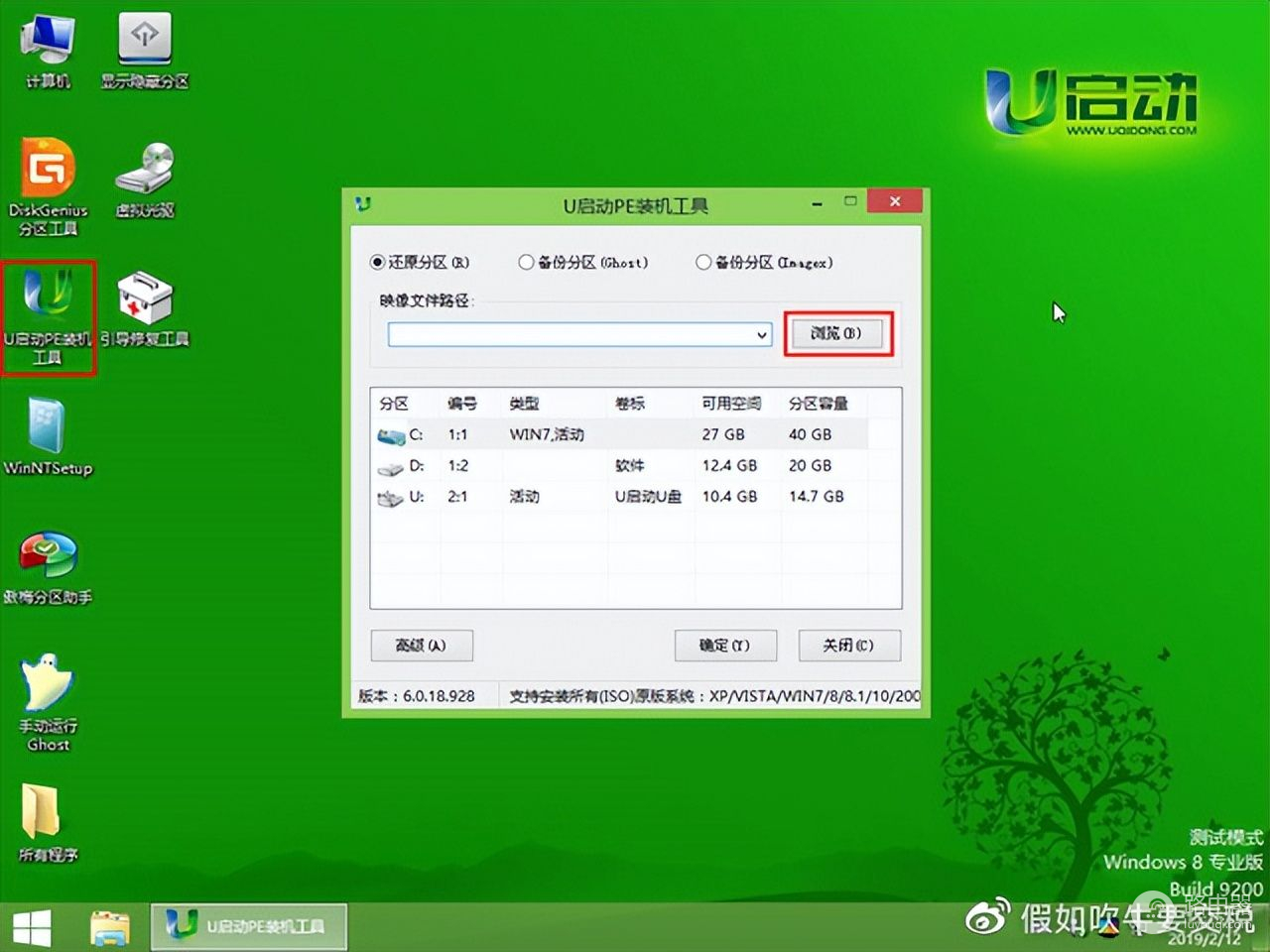This screenshot has height=952, width=1270.
Task: Click the 27 GB free space value
Action: click(x=723, y=434)
